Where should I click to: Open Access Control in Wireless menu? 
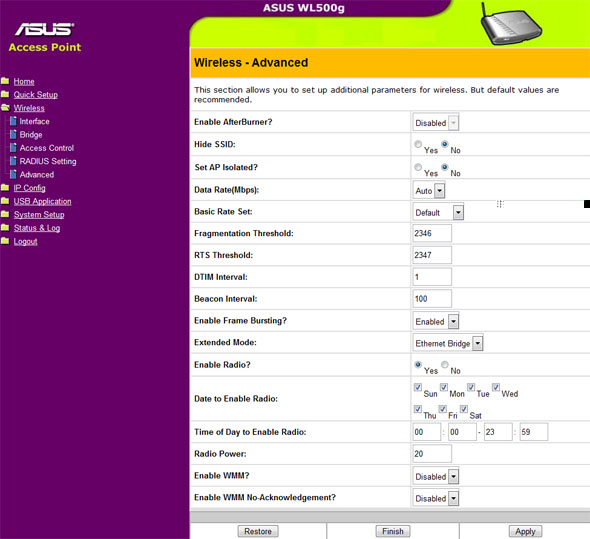[47, 148]
